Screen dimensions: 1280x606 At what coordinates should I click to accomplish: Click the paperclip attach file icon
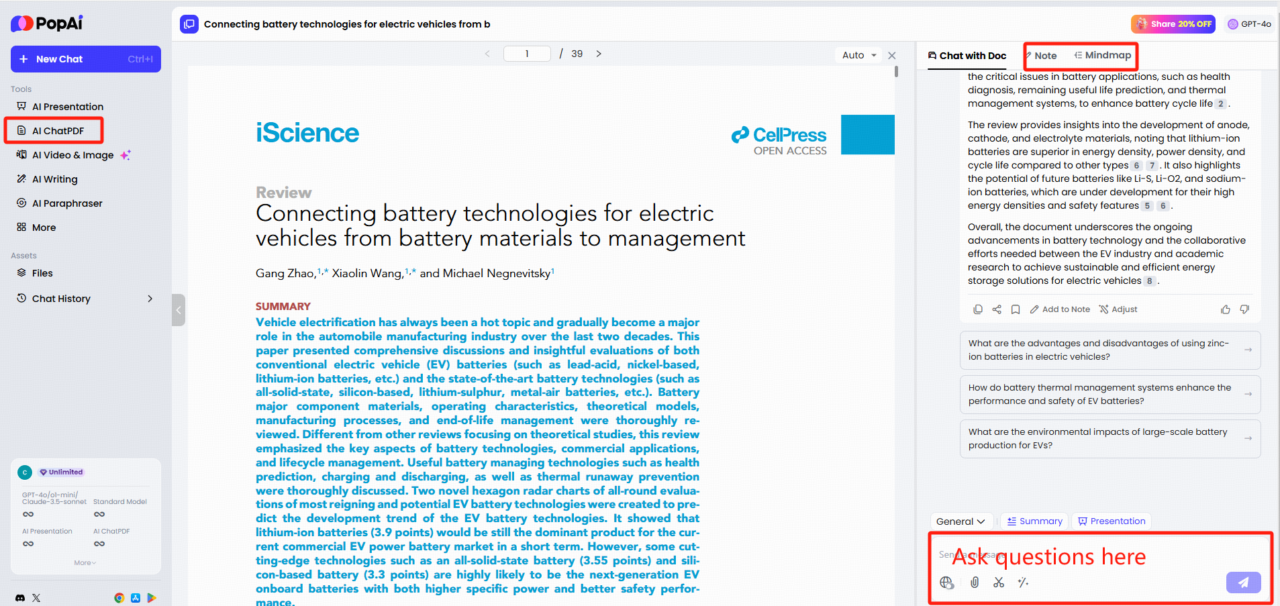(974, 582)
